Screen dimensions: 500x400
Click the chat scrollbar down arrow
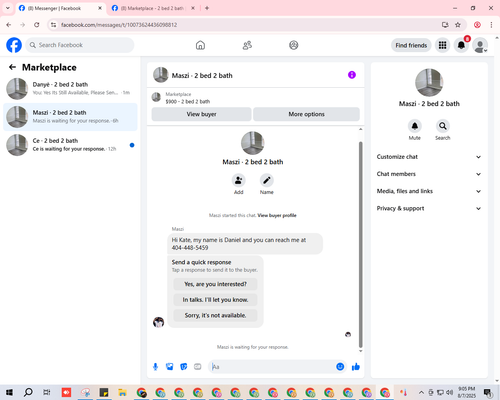point(360,351)
